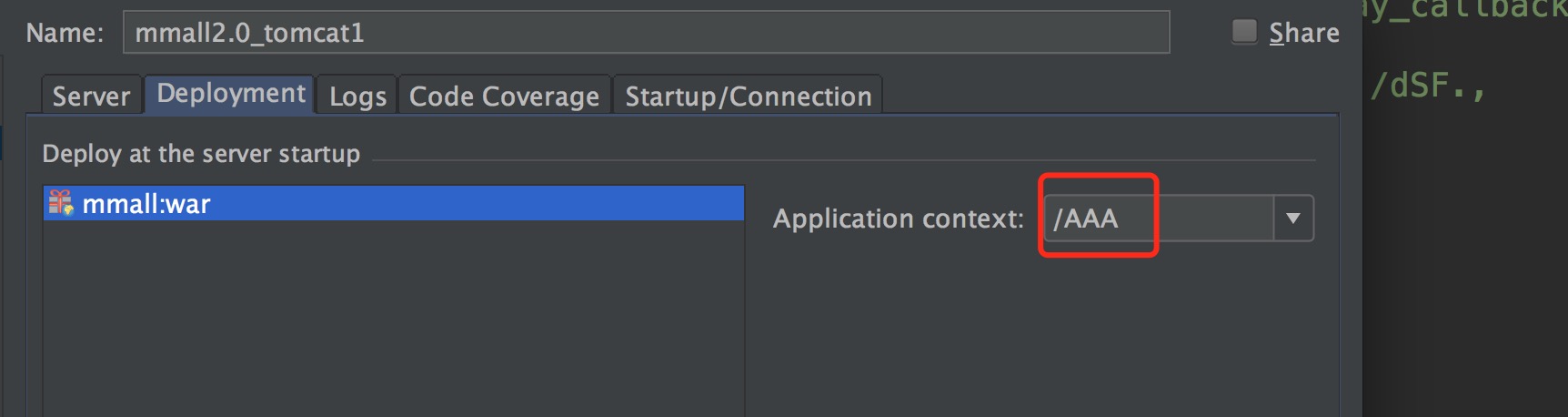Click the /AAA application context field
The height and width of the screenshot is (417, 1568).
point(1157,219)
